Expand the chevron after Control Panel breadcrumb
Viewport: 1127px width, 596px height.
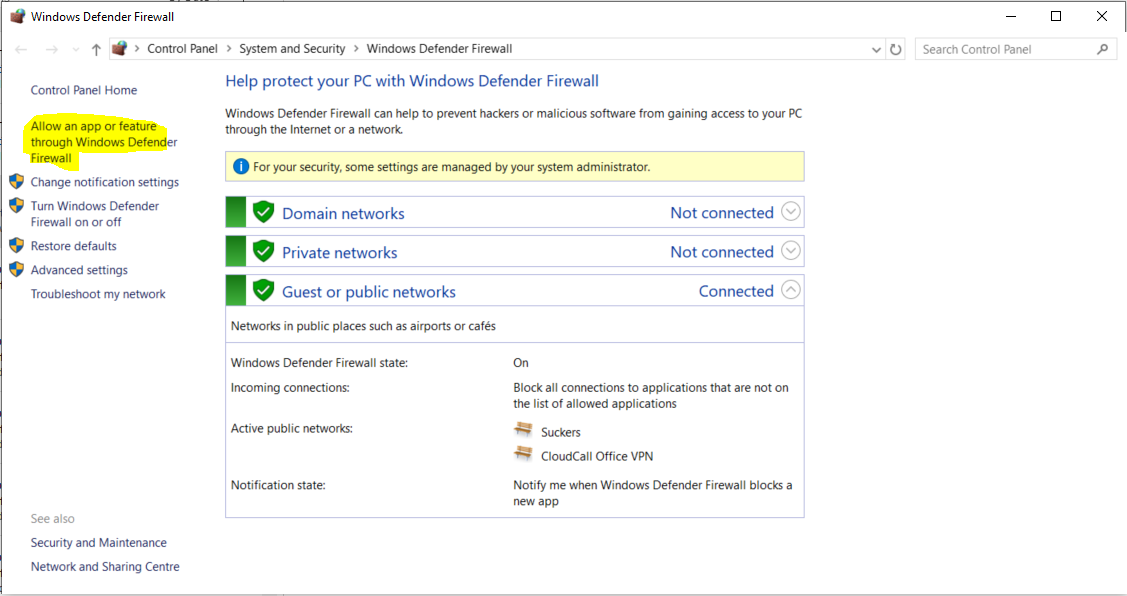pos(229,49)
